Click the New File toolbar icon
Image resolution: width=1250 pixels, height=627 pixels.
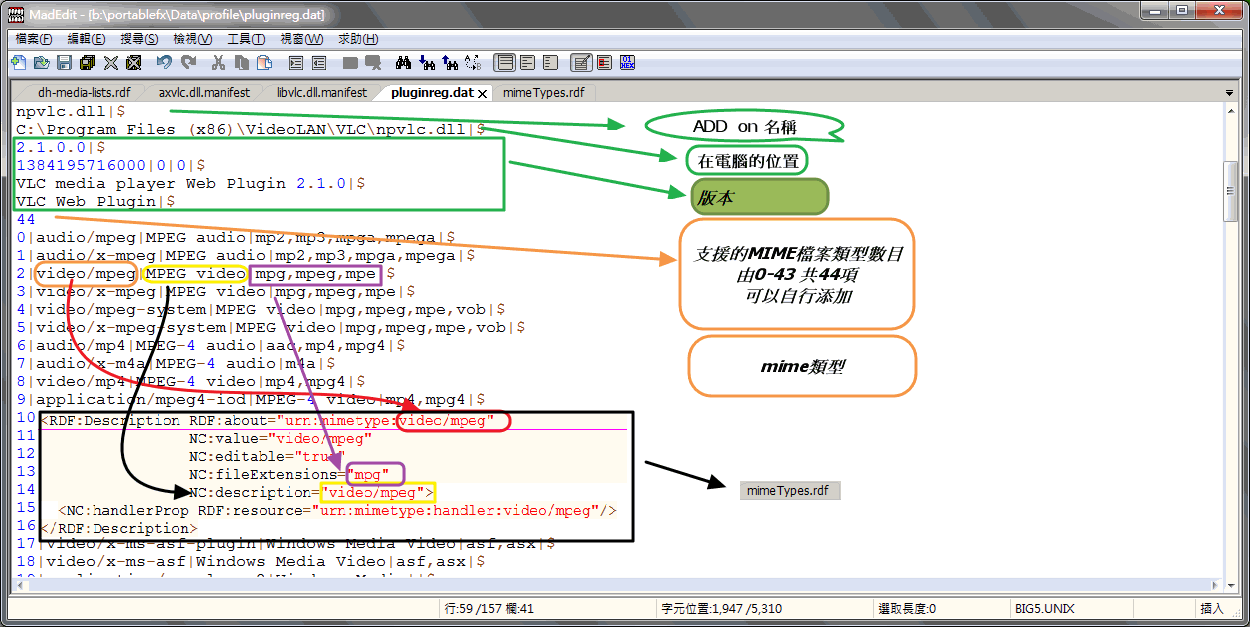coord(18,63)
